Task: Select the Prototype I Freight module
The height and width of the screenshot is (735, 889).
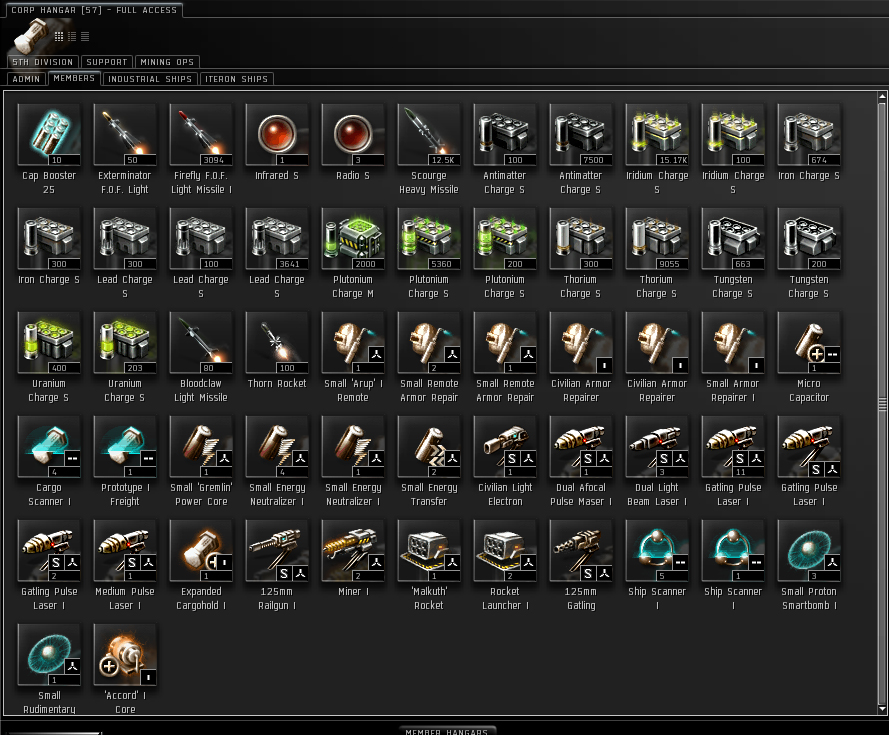Action: [125, 447]
